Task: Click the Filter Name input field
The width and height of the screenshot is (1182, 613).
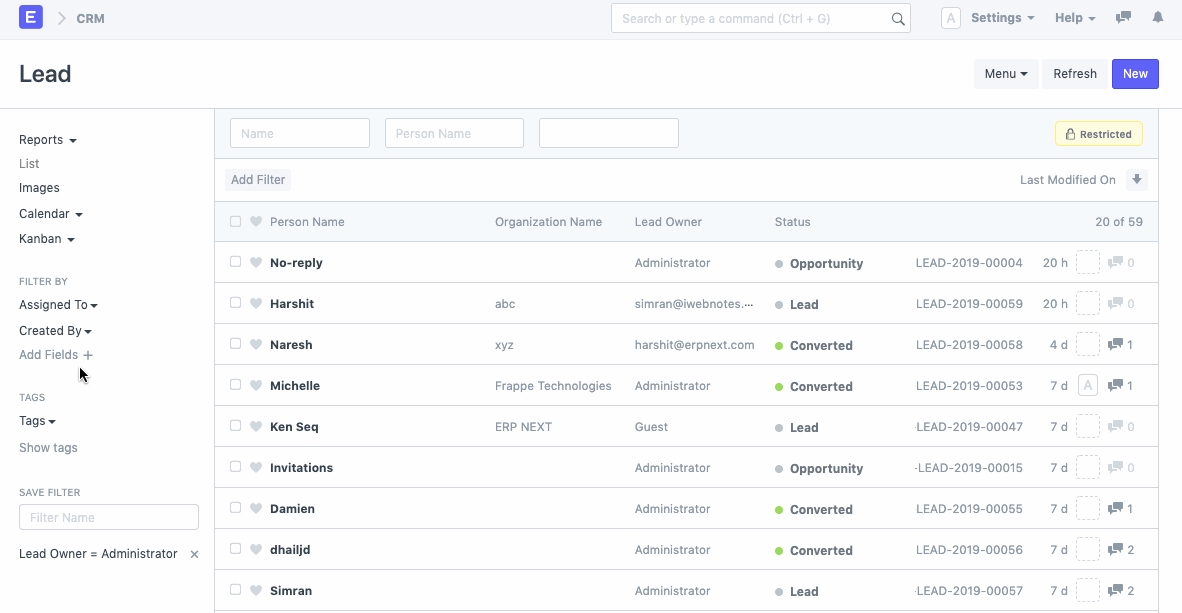Action: (109, 517)
